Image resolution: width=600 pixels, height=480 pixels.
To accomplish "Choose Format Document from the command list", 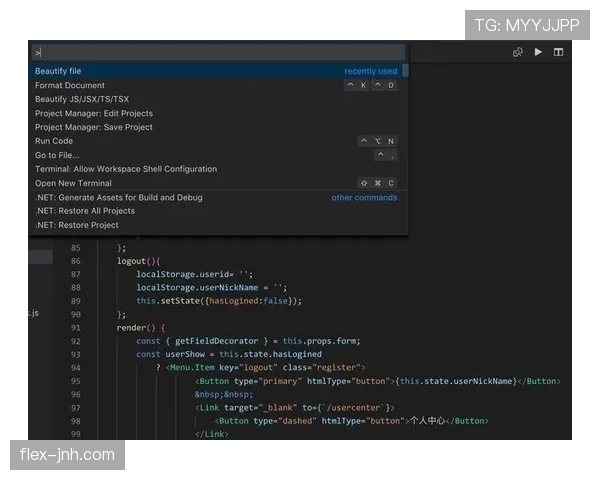I will pyautogui.click(x=70, y=85).
